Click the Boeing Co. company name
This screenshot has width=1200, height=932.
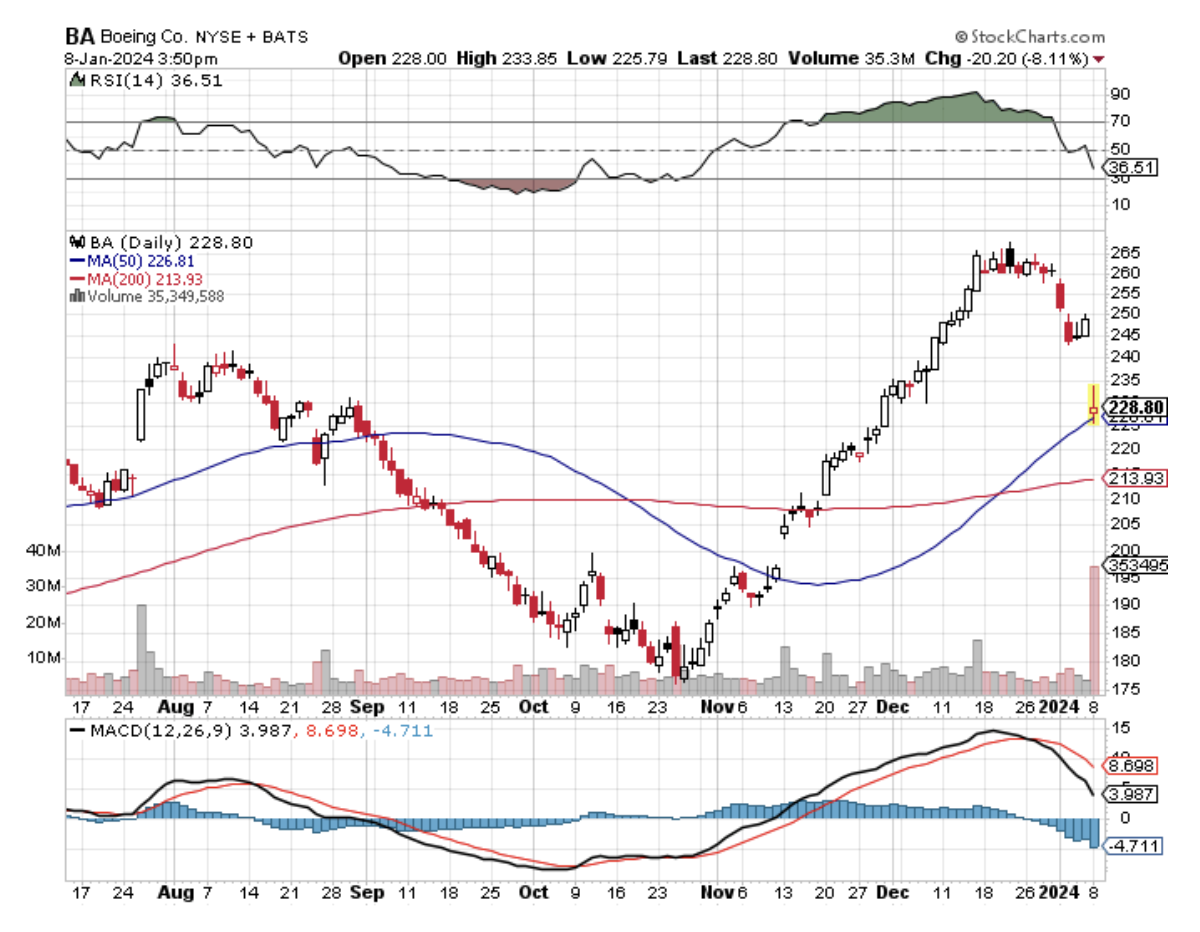pos(142,37)
